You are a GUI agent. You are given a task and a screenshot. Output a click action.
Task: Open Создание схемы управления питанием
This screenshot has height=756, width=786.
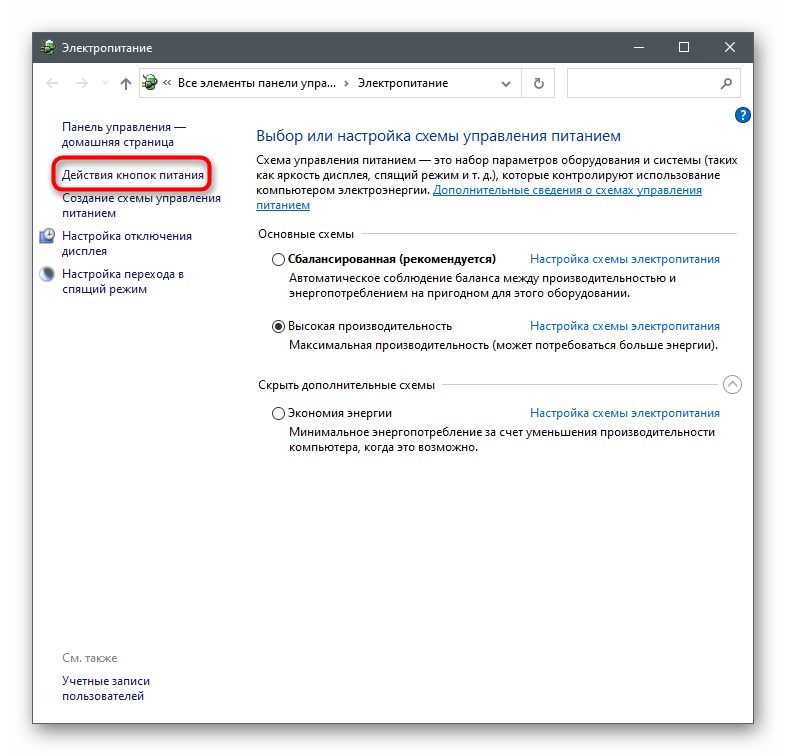click(x=141, y=206)
